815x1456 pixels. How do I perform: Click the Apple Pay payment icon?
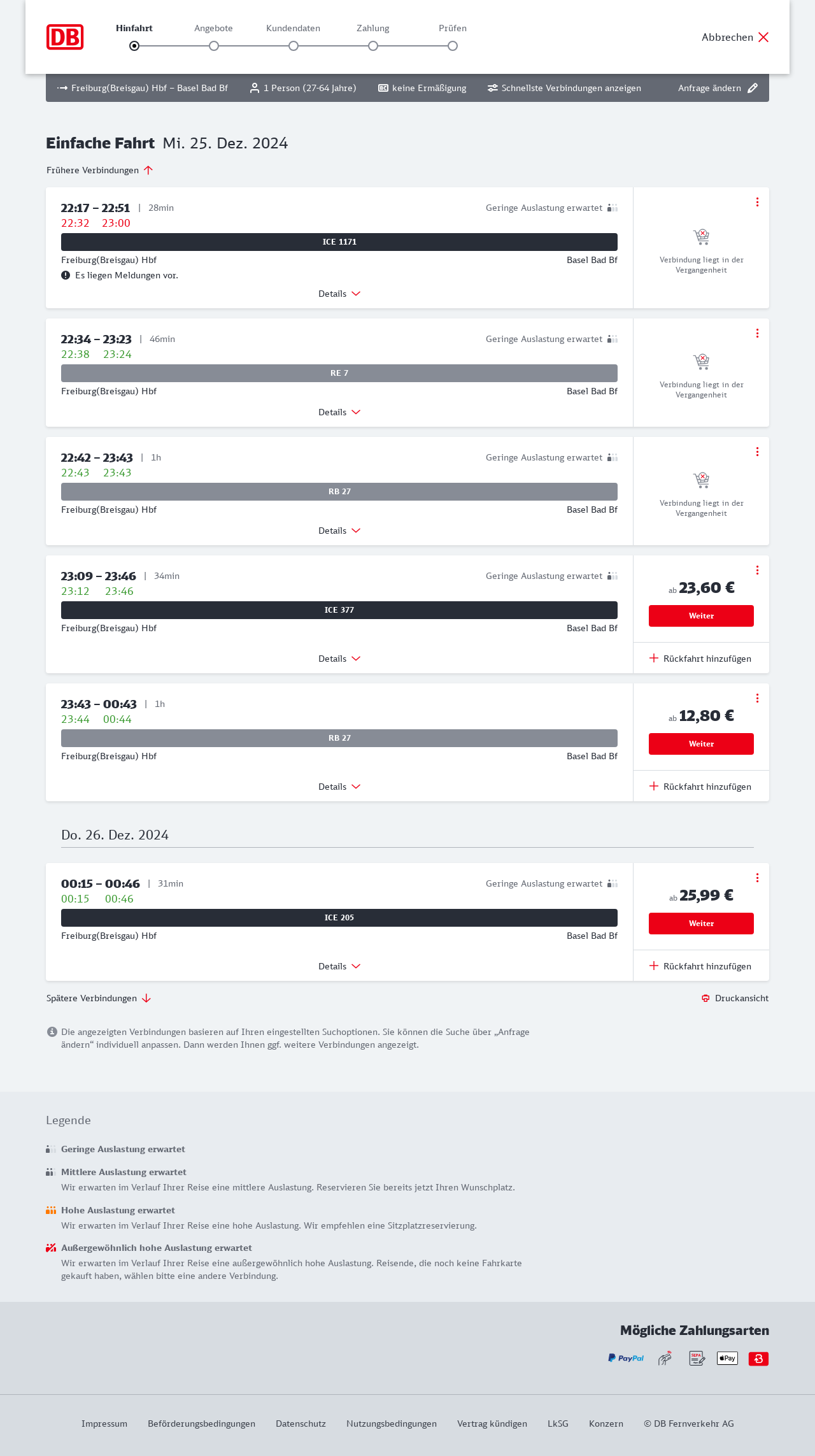pyautogui.click(x=727, y=1358)
